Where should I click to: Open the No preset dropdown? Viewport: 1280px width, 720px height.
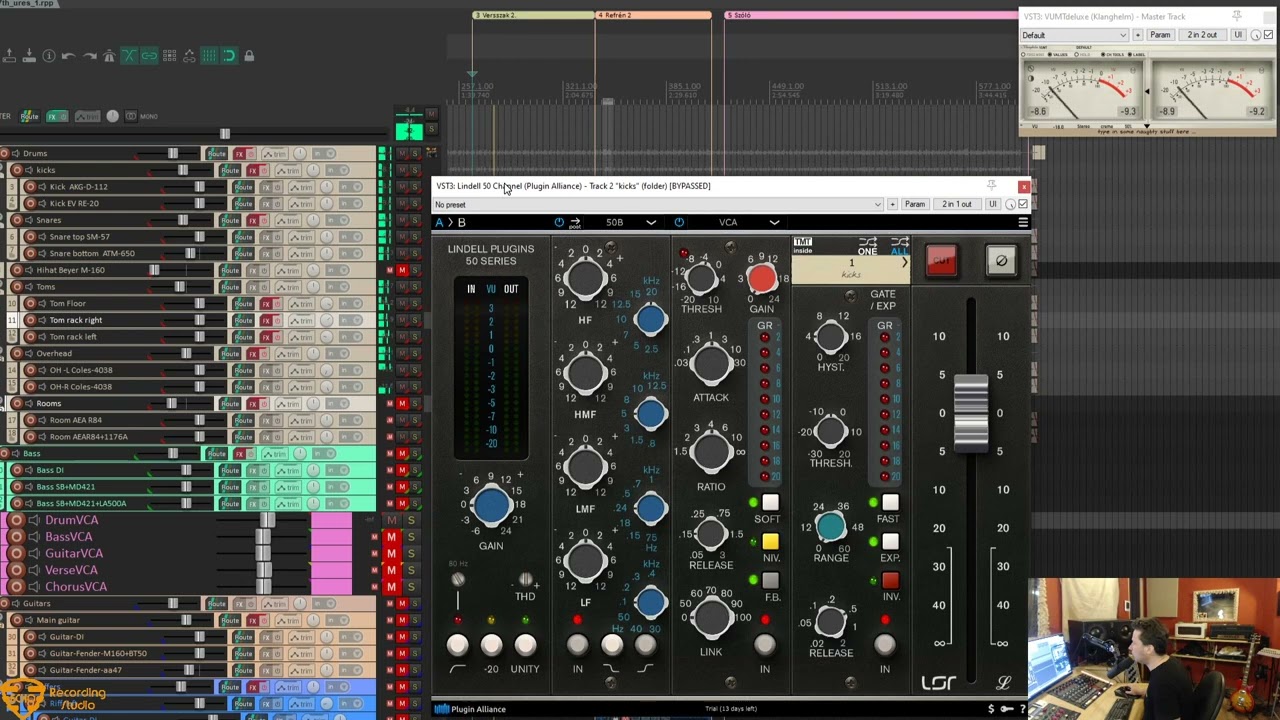click(658, 205)
